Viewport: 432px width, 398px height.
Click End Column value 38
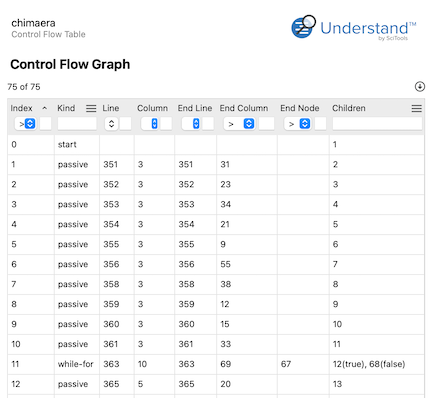tap(225, 284)
